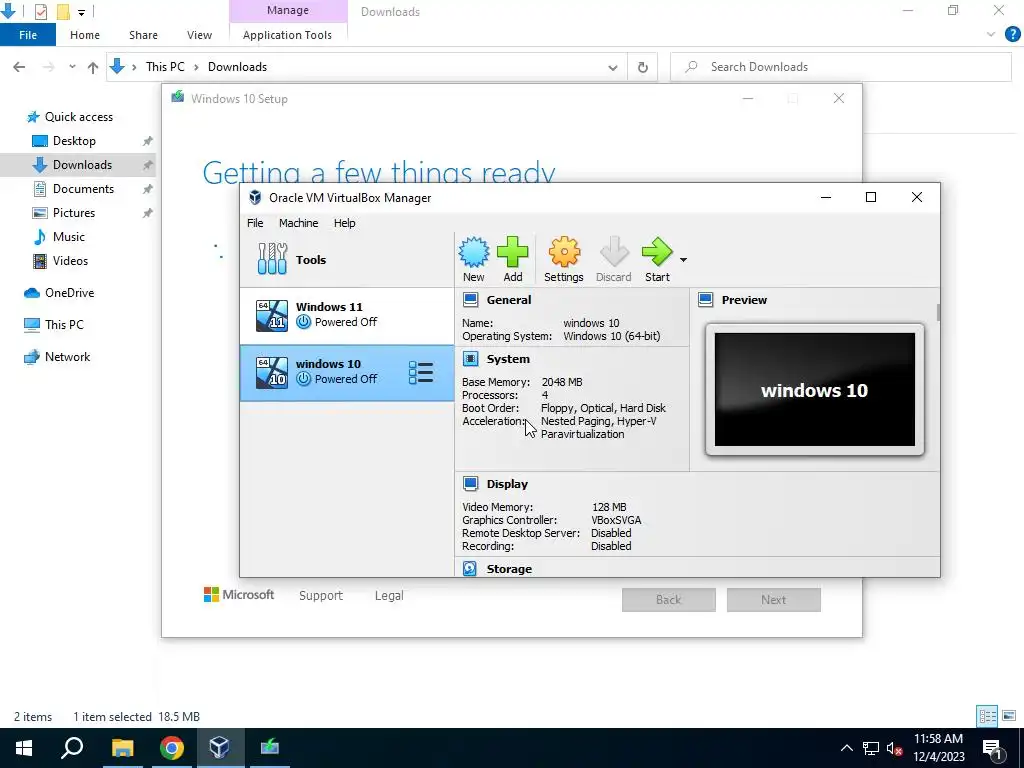Click the Windows Start button on taskbar

point(24,748)
